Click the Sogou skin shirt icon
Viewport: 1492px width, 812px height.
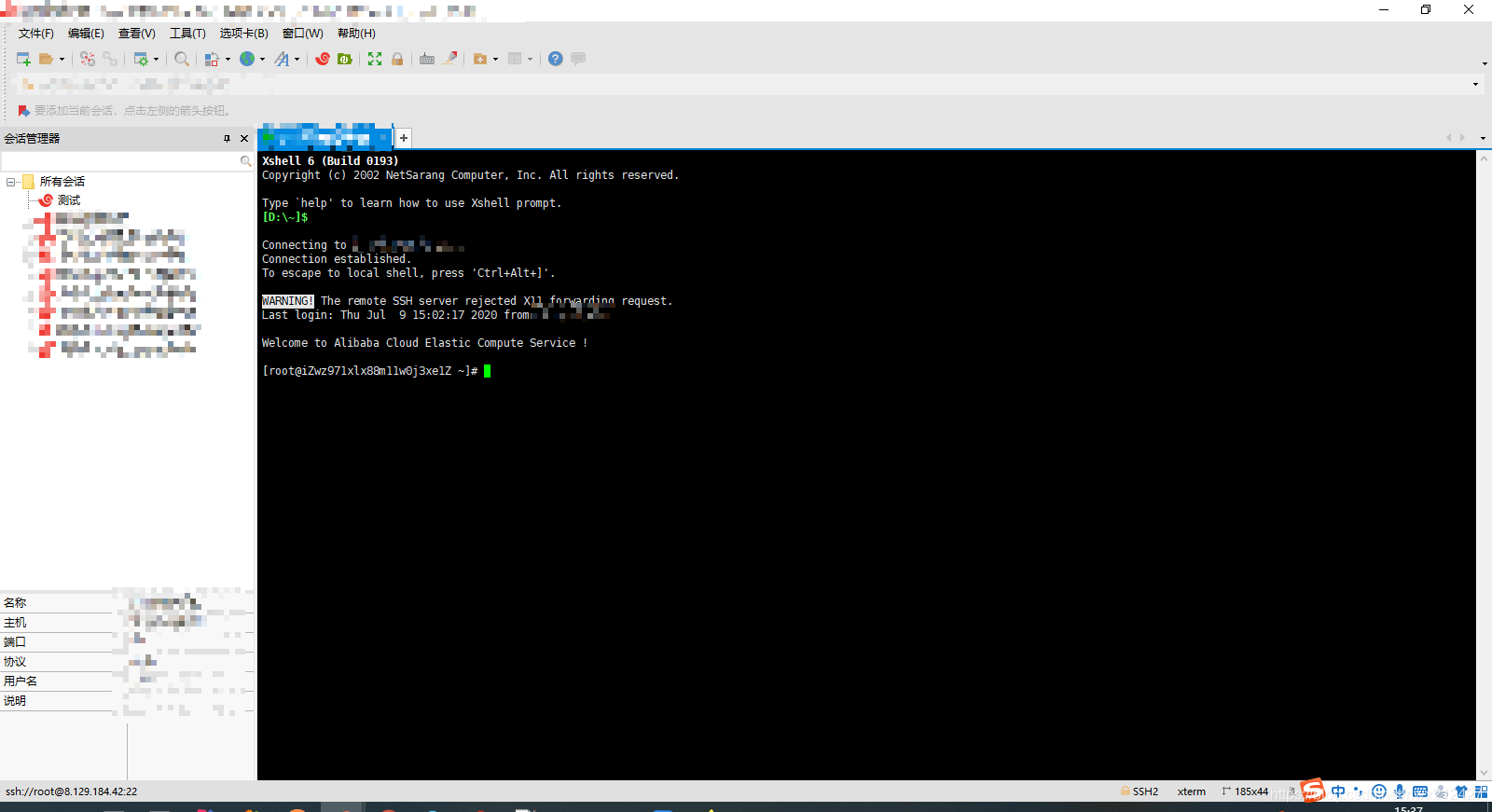[x=1461, y=791]
